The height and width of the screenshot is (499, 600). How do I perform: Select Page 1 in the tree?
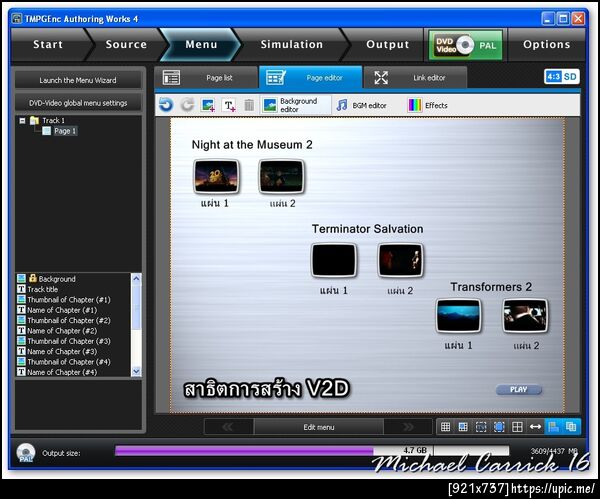pos(65,131)
